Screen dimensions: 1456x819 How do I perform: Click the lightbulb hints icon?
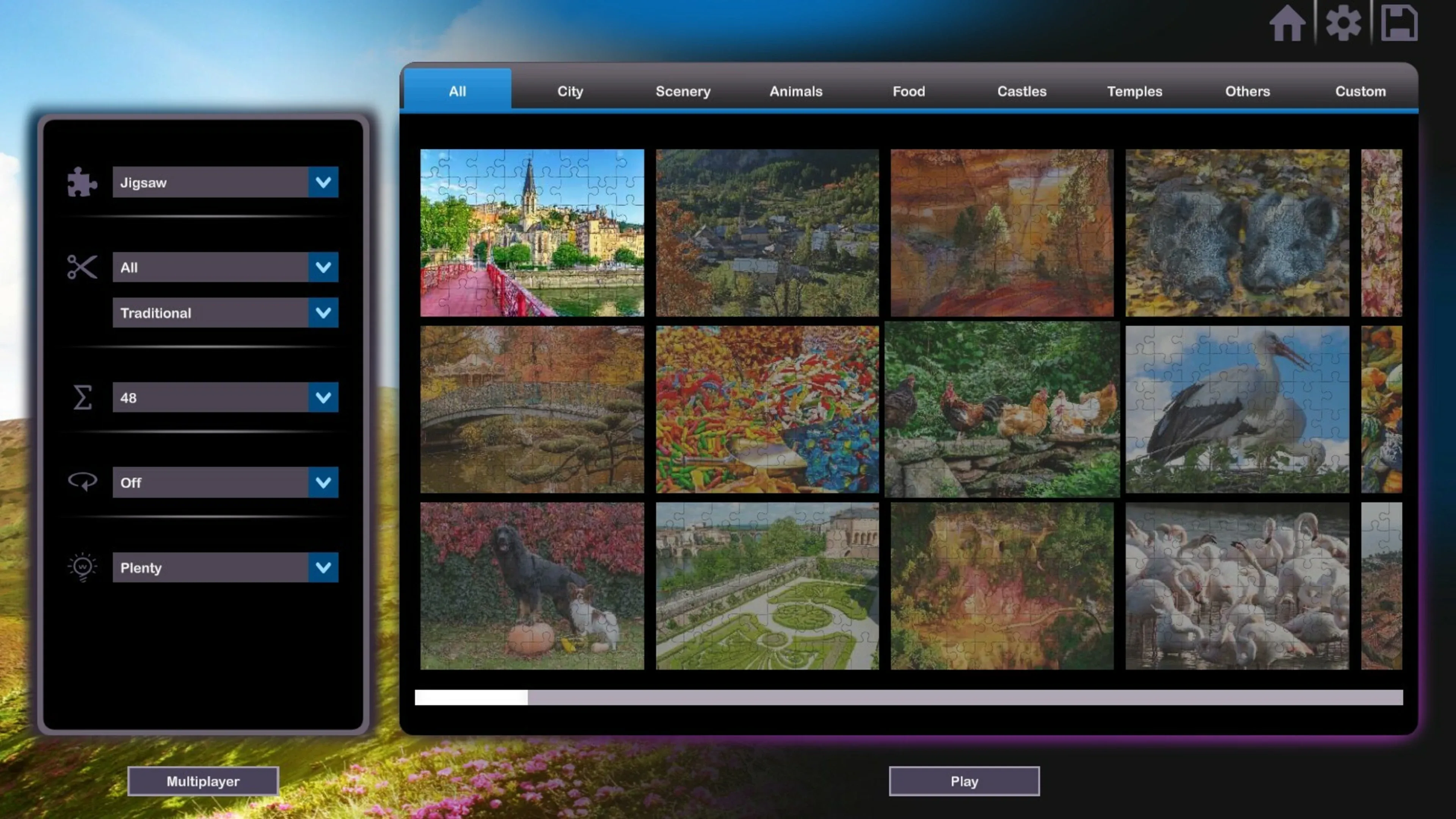click(x=82, y=567)
